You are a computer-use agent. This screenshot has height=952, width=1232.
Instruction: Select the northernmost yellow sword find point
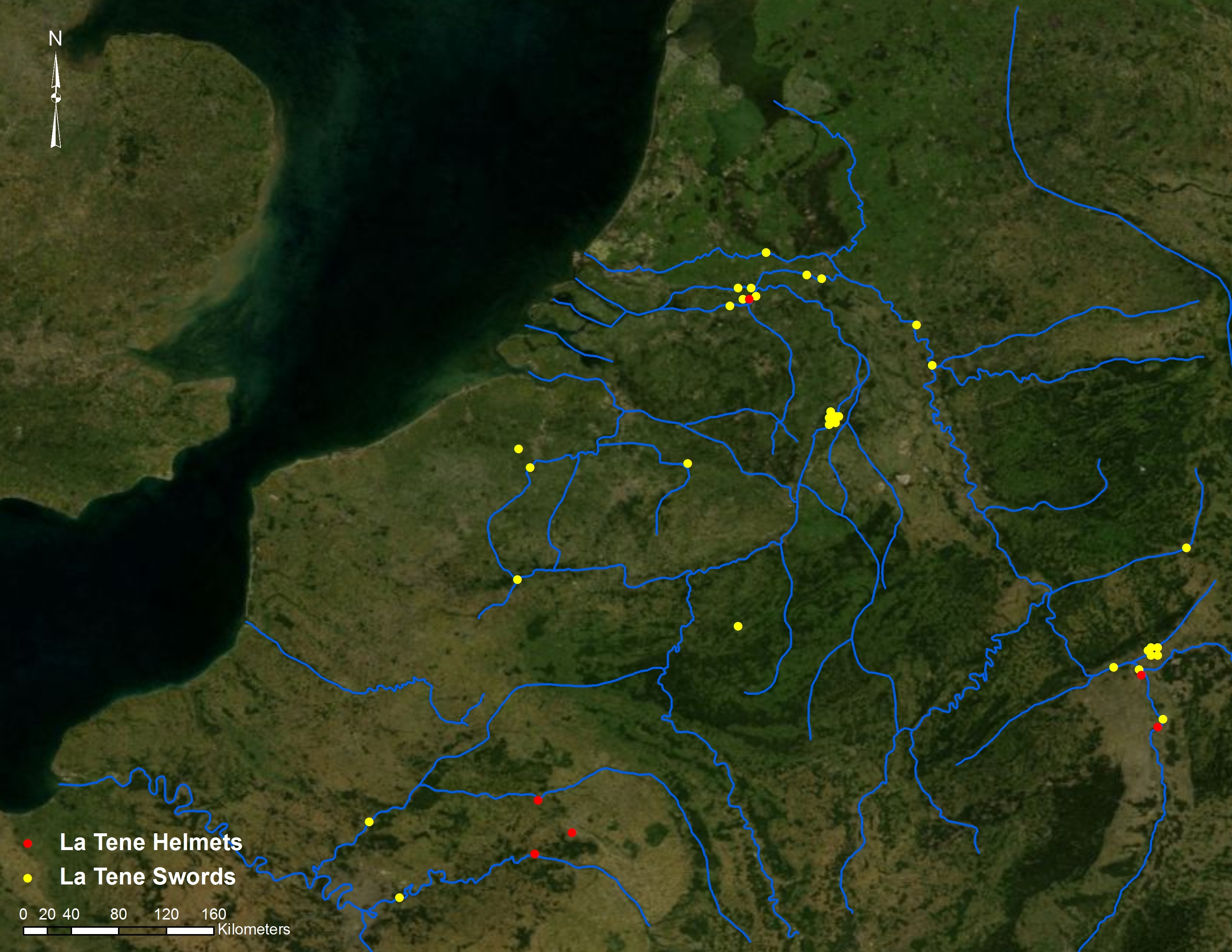click(x=765, y=253)
